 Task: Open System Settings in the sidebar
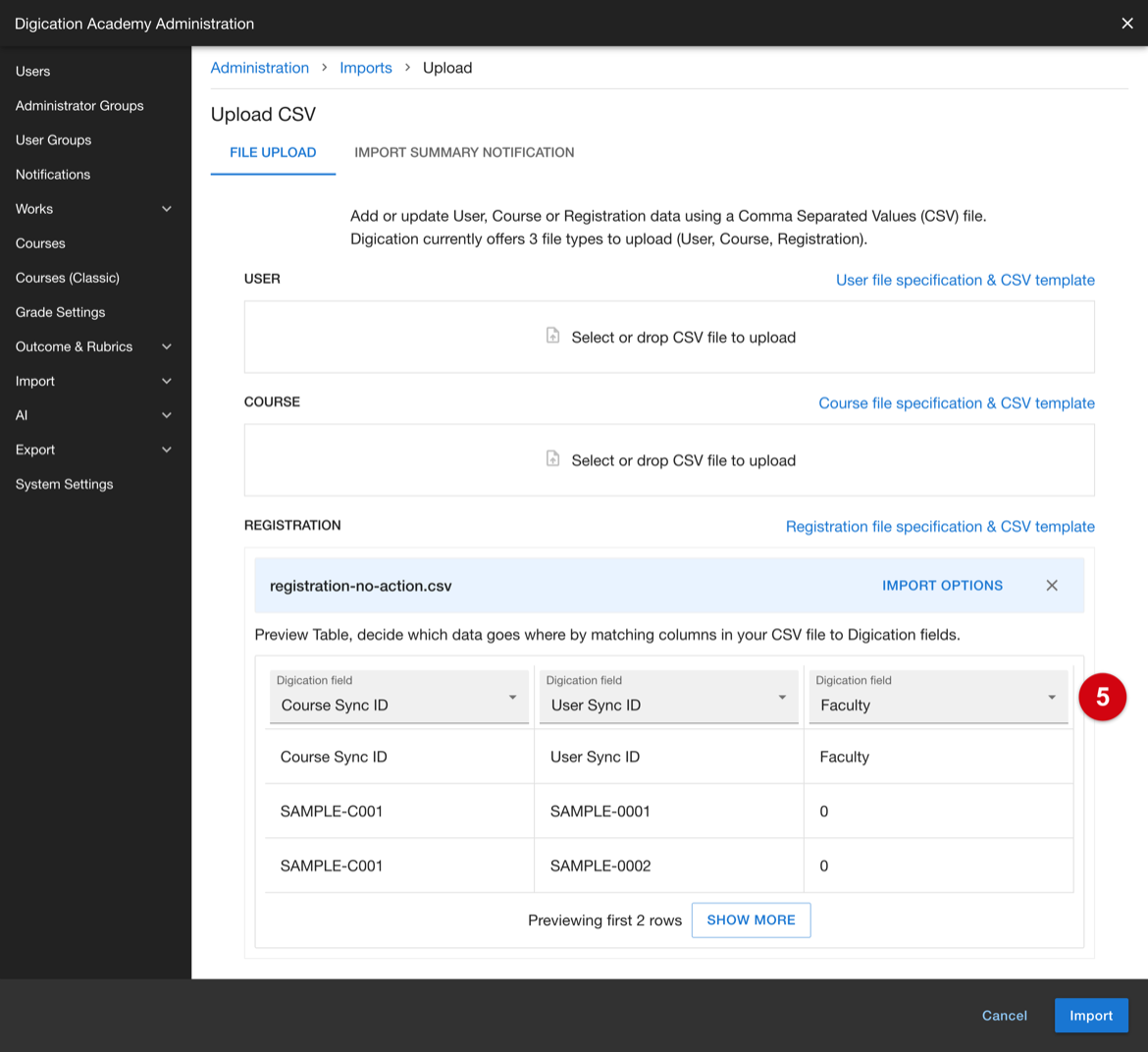click(x=65, y=484)
